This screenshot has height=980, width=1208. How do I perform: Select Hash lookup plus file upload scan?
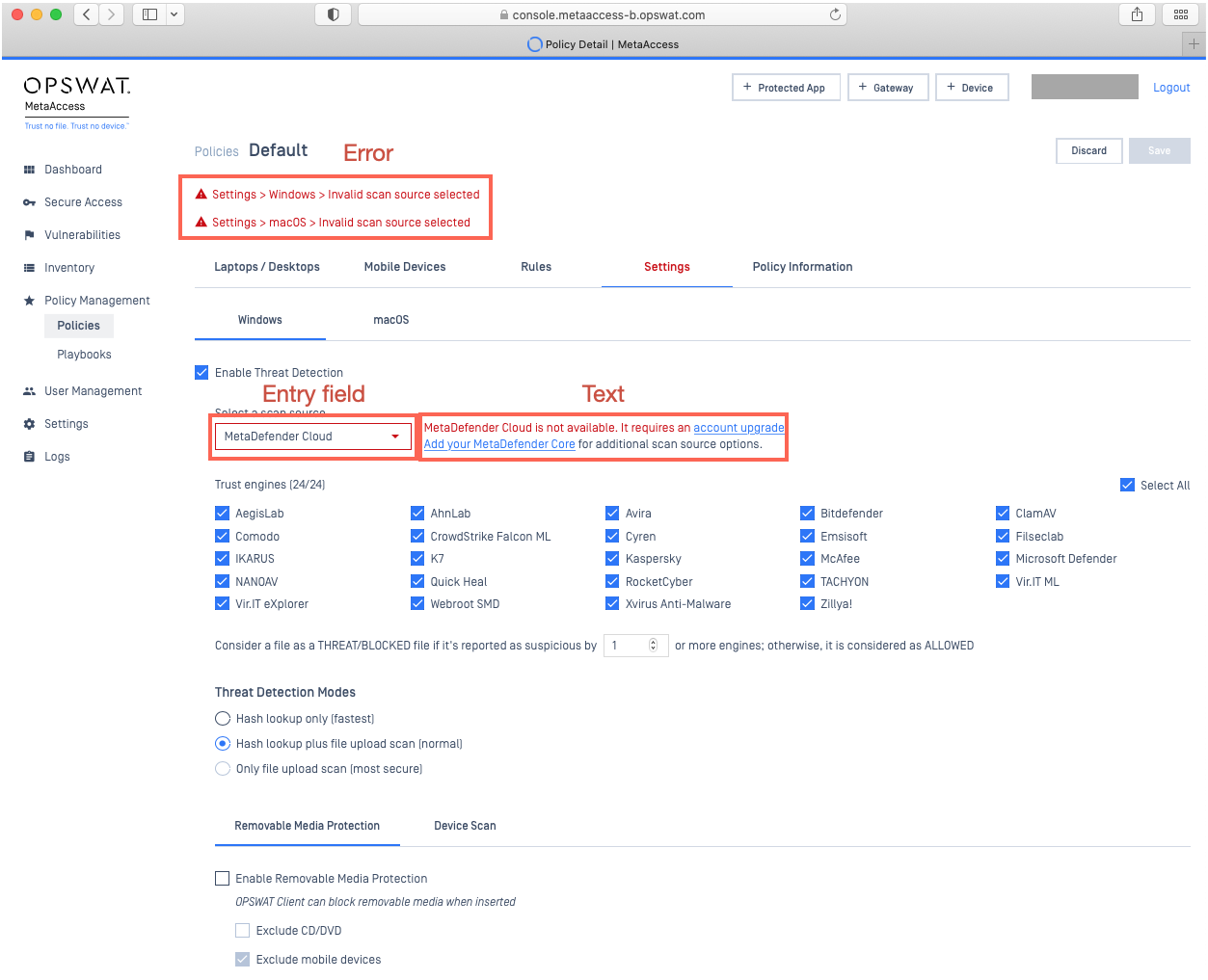coord(223,744)
